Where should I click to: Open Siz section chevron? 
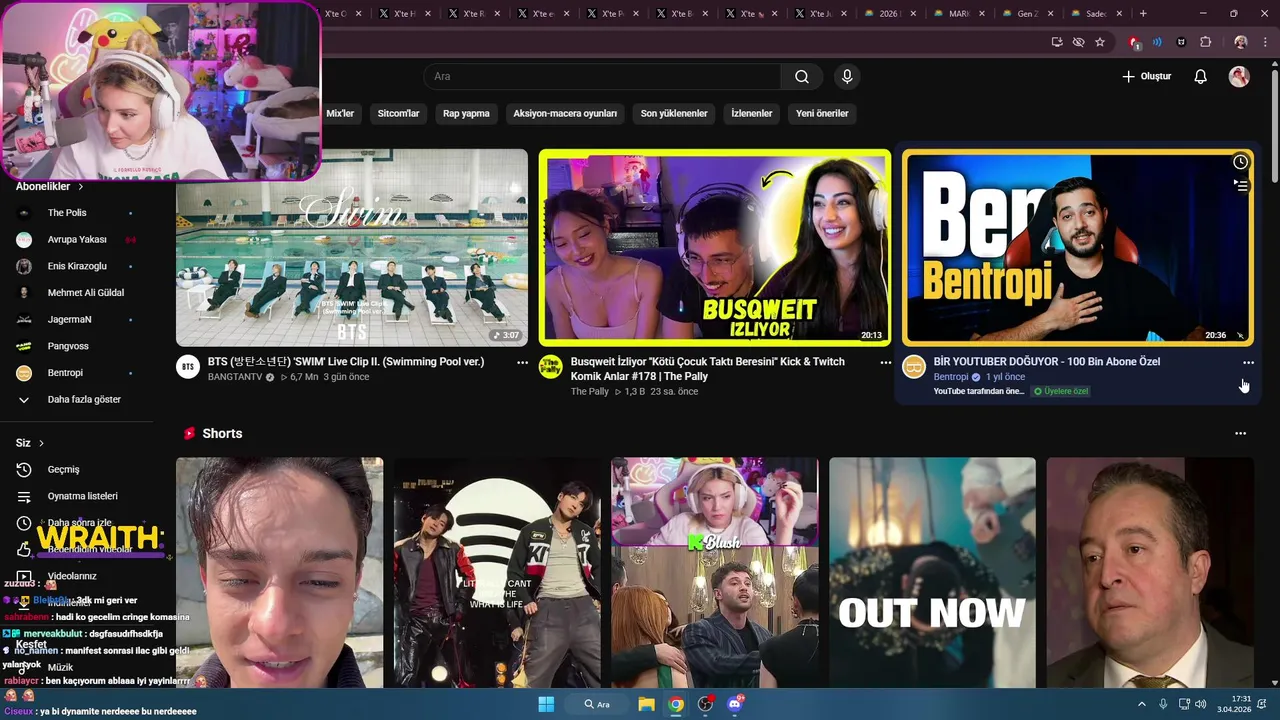point(41,443)
